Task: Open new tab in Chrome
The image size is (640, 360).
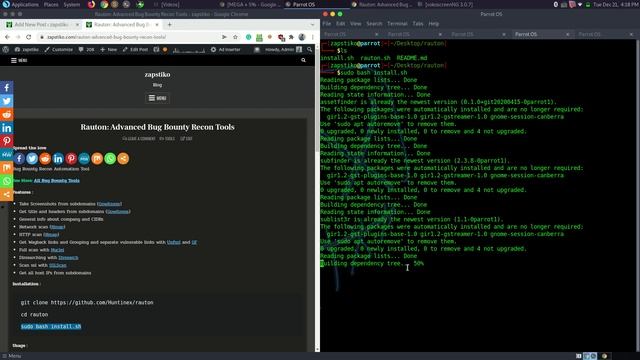Action: click(x=169, y=24)
